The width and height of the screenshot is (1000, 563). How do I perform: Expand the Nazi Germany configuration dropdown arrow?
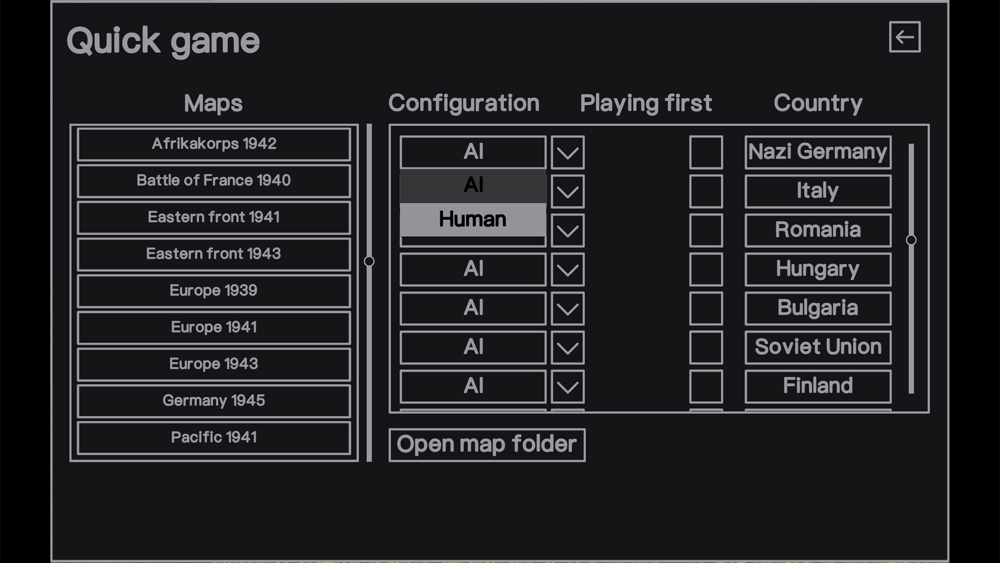(568, 152)
